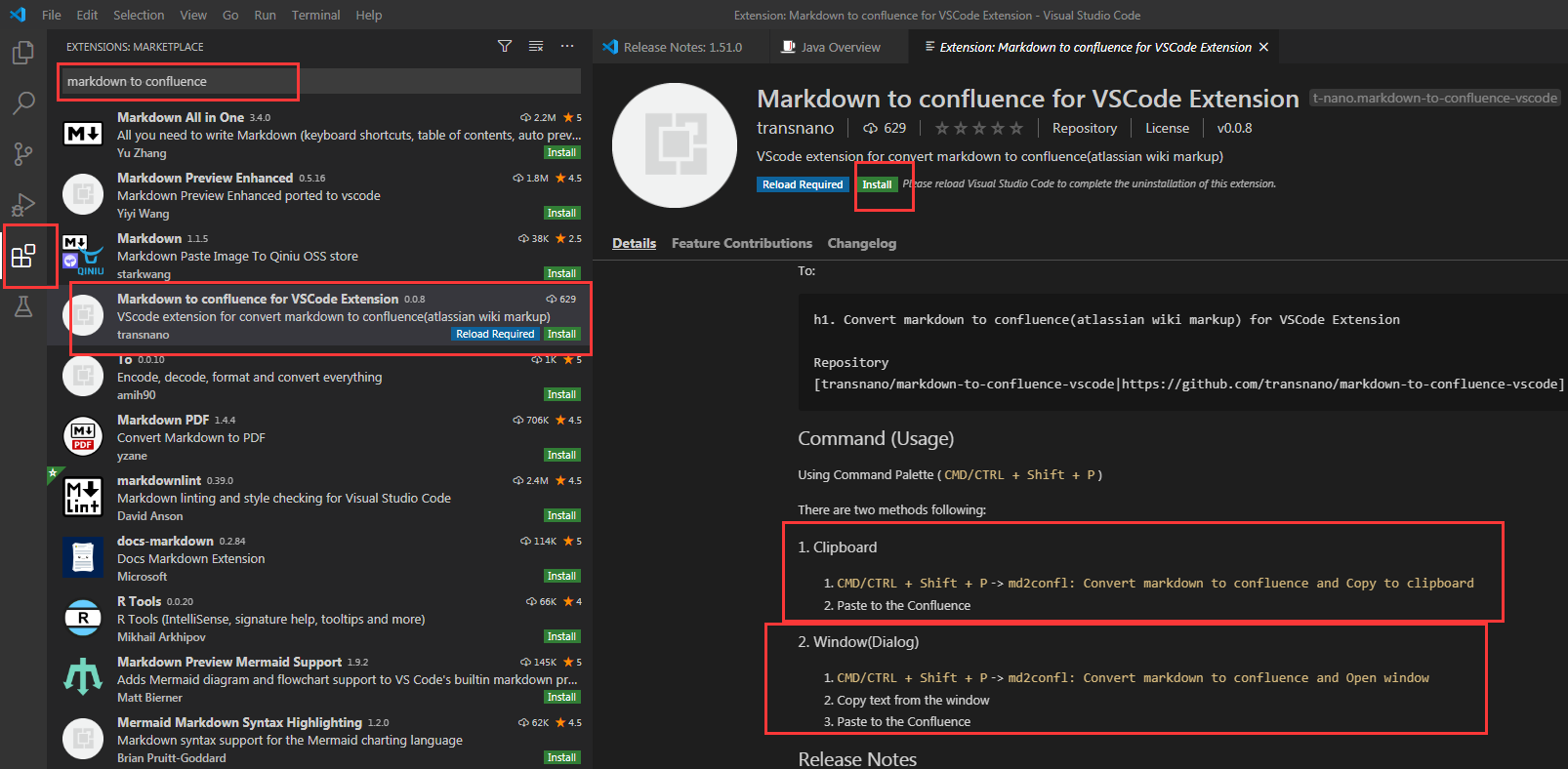The width and height of the screenshot is (1568, 769).
Task: Select Markdown to confluence for VSCode Extension row
Action: (319, 316)
